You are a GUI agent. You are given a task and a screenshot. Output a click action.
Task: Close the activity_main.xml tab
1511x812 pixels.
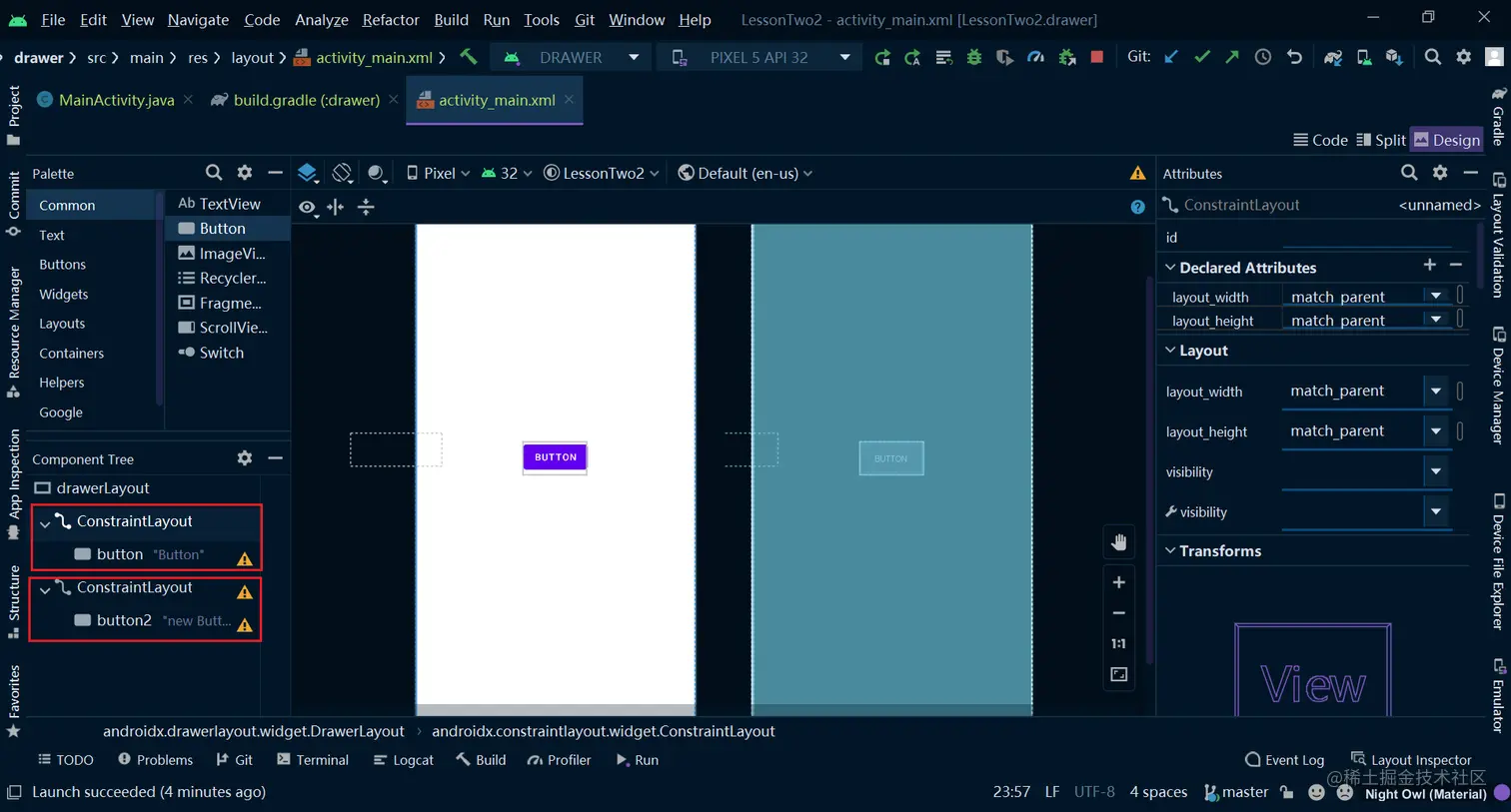pyautogui.click(x=569, y=99)
